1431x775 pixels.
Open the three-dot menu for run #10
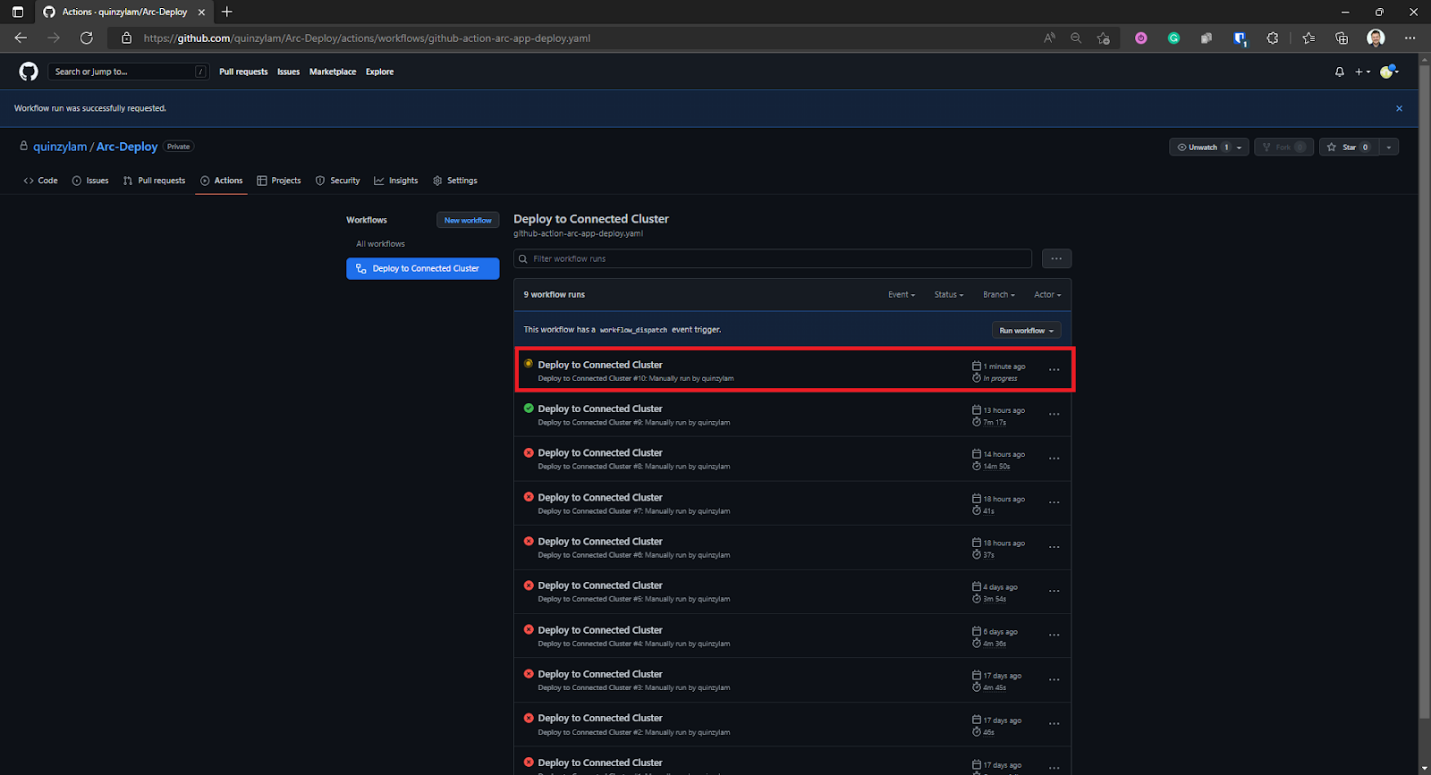point(1054,370)
